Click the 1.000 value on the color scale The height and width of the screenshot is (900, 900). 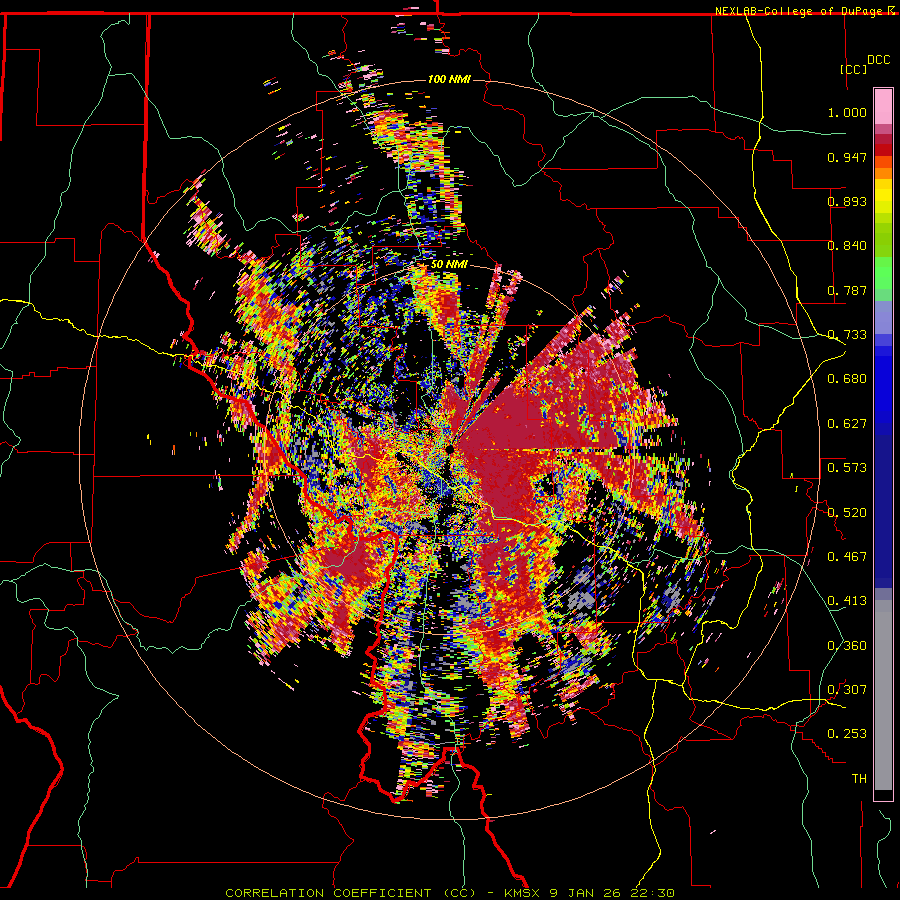point(847,112)
